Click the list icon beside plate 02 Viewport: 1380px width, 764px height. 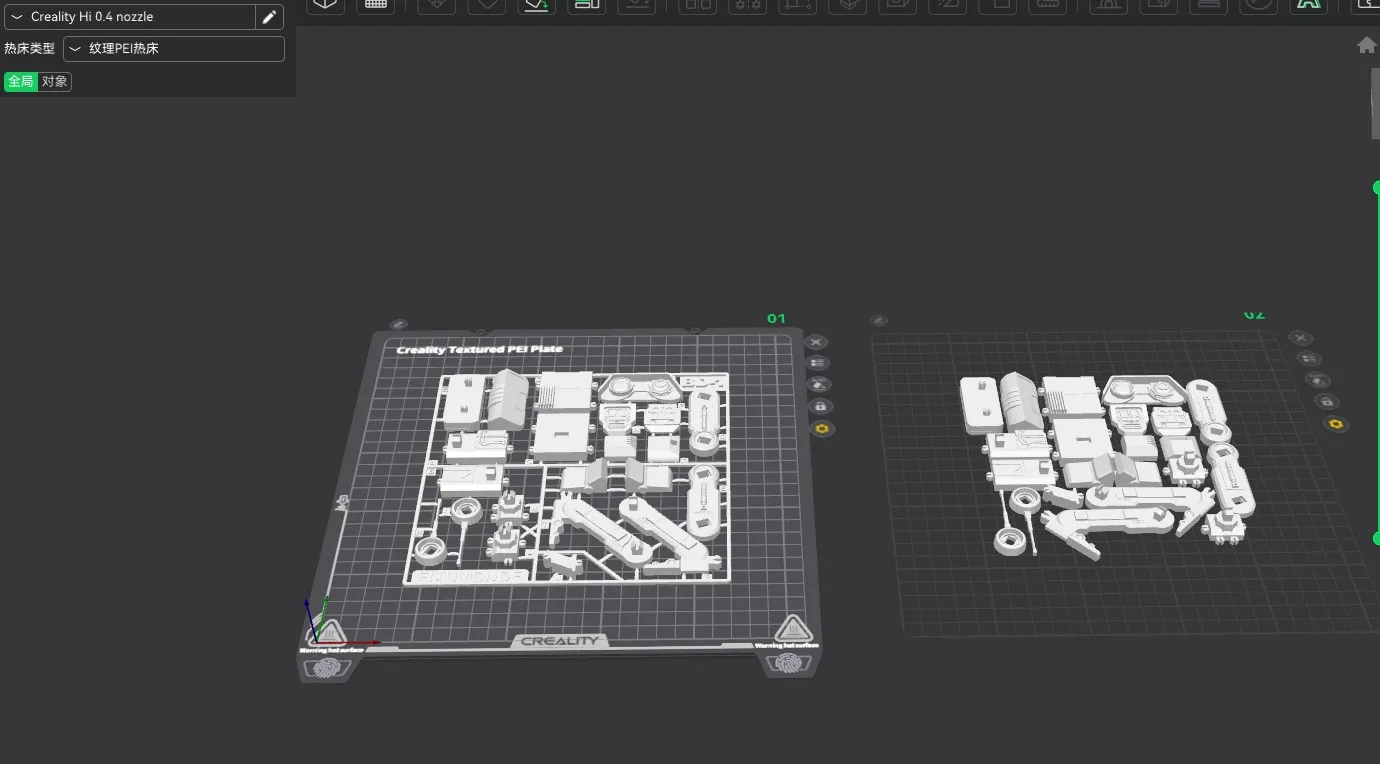1308,358
